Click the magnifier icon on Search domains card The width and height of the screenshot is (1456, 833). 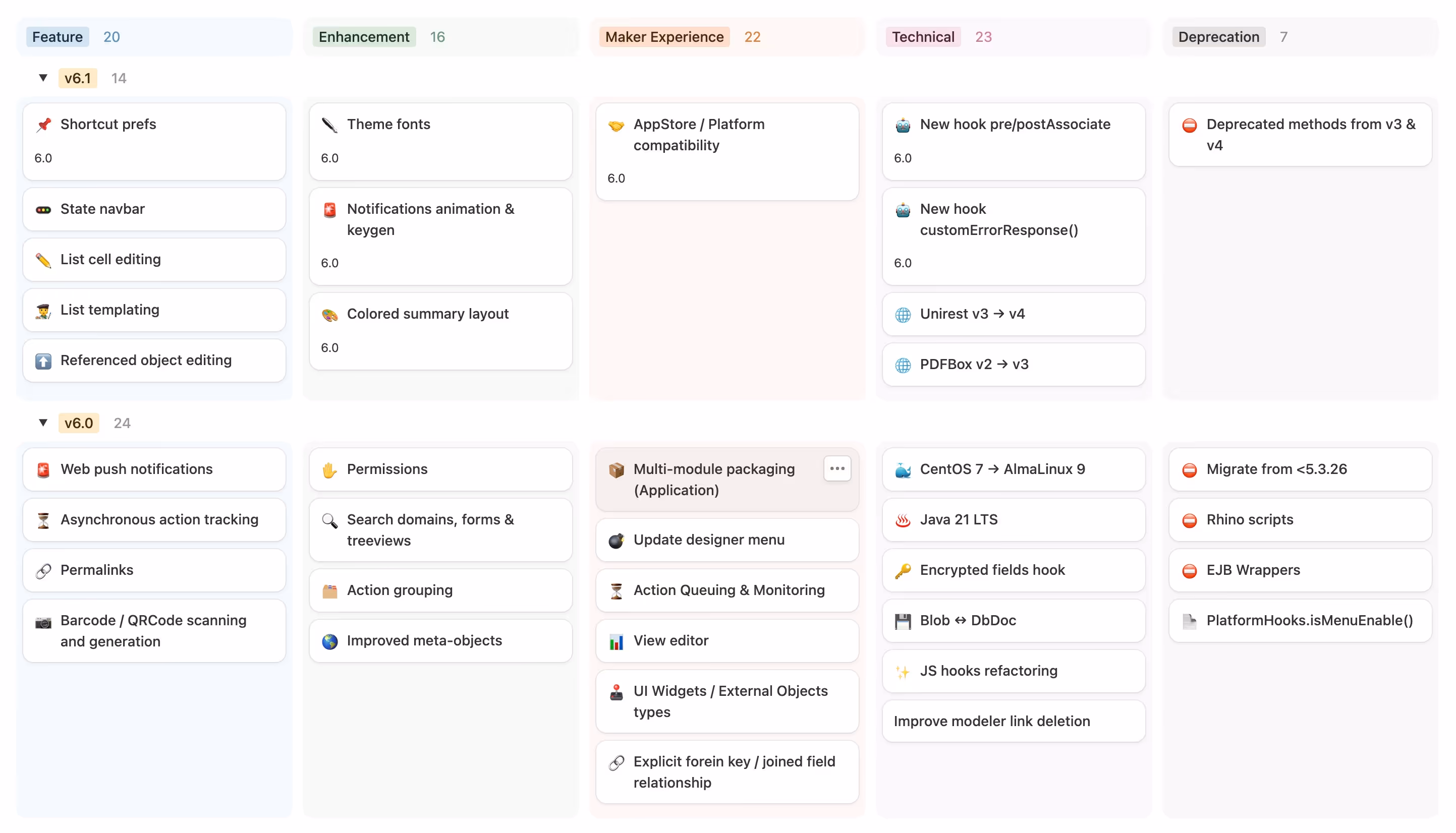click(x=329, y=520)
